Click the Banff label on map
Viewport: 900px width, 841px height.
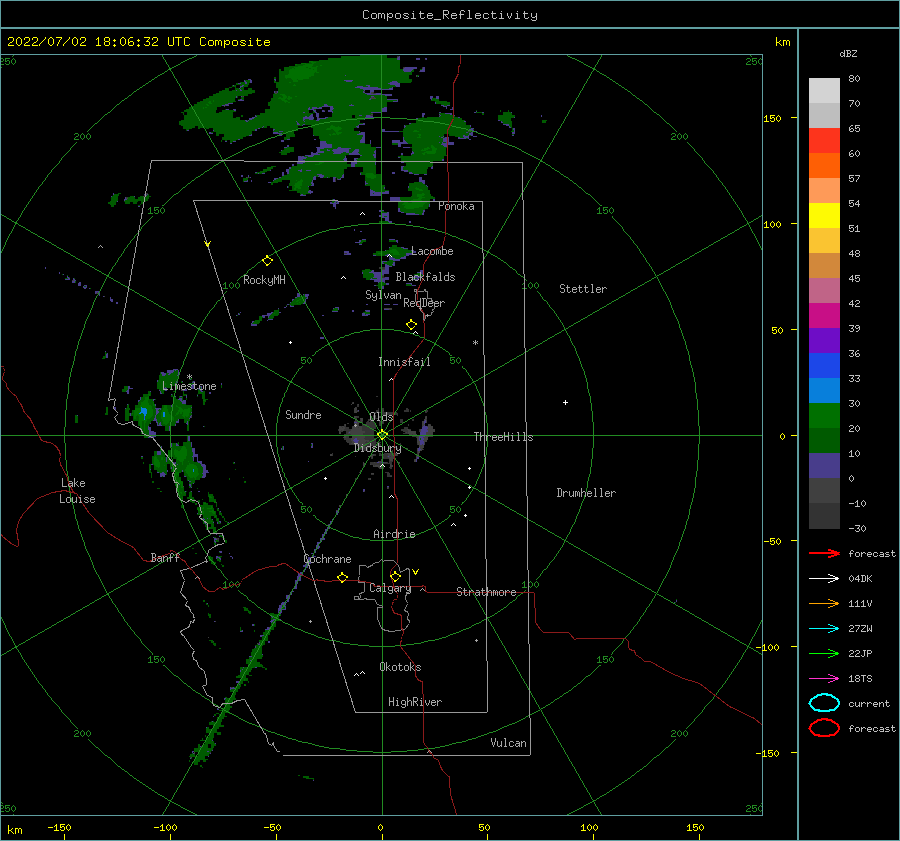click(x=165, y=557)
